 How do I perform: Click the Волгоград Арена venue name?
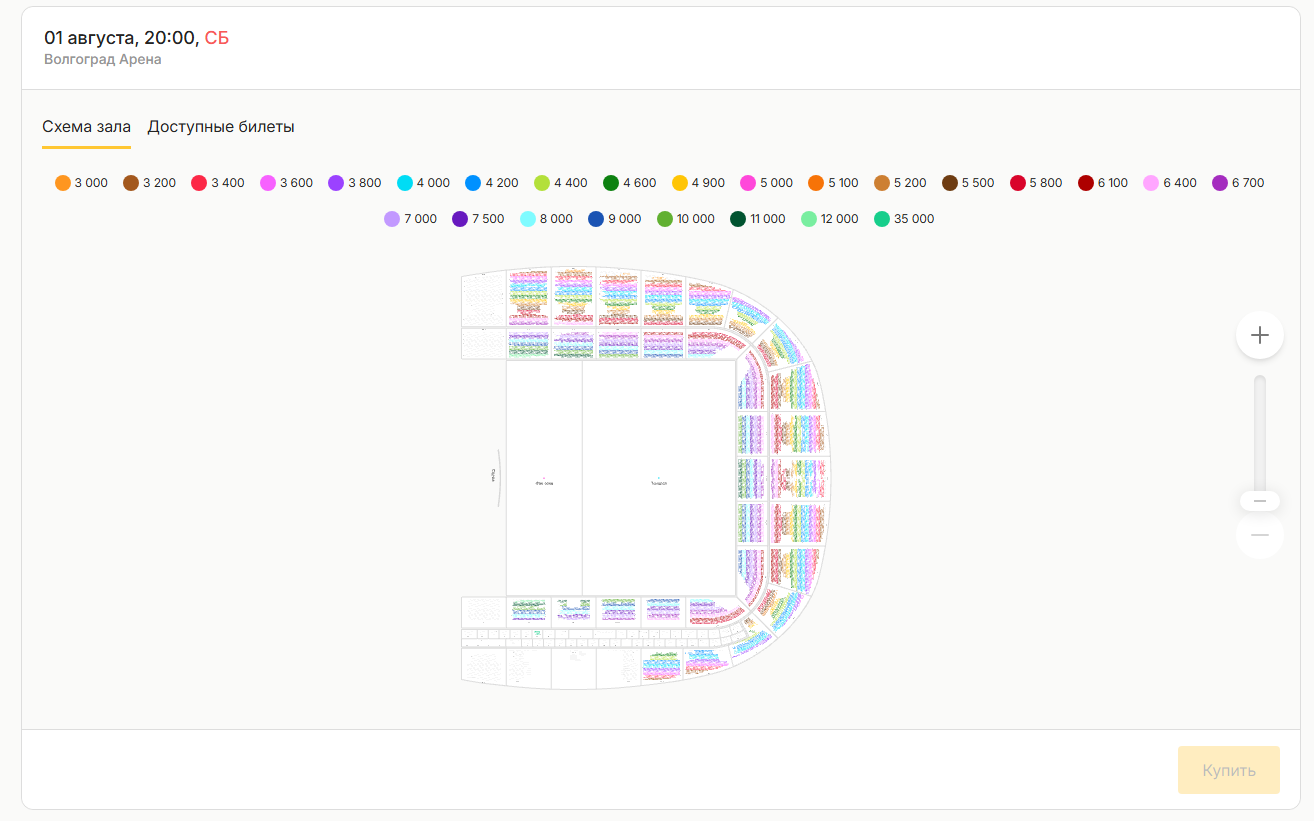[103, 60]
